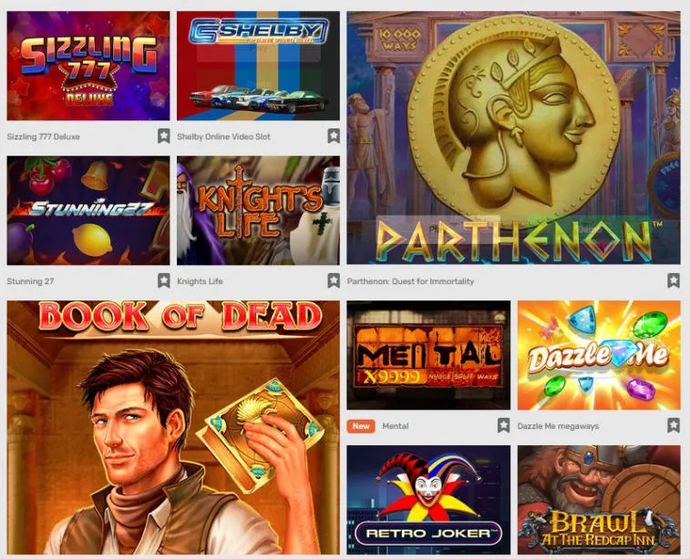The image size is (690, 559).
Task: Open Shelby slot thumbnail with cars
Action: [x=258, y=66]
